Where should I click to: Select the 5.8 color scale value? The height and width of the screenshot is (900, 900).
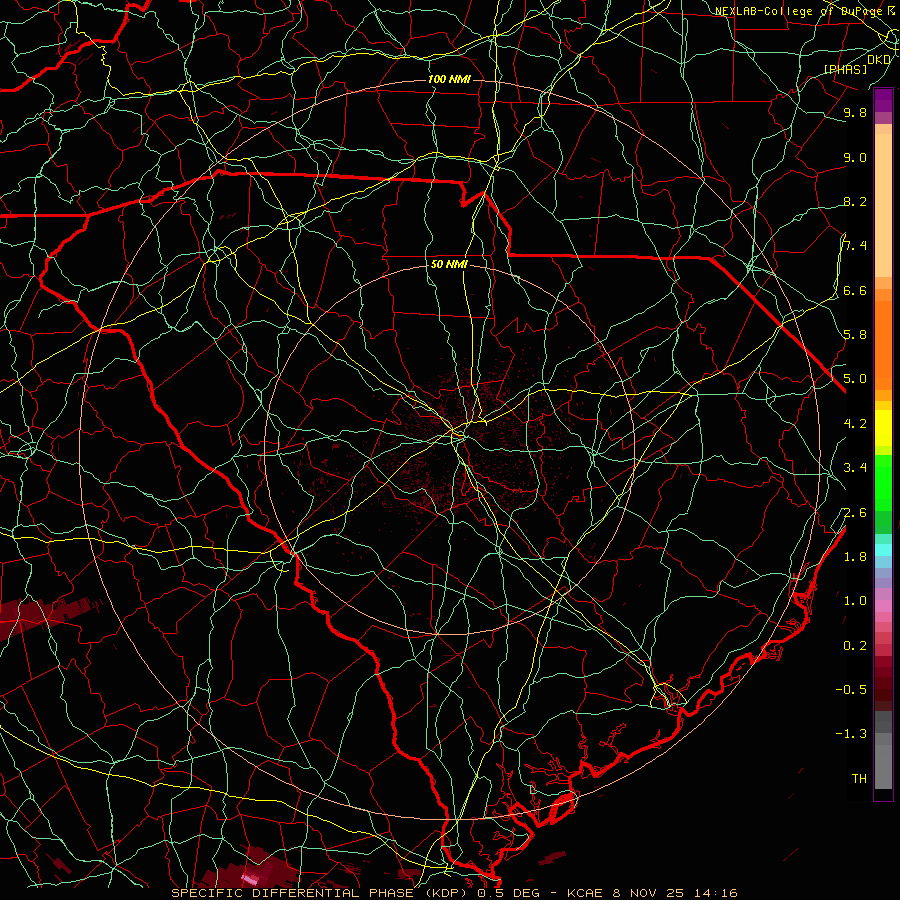[855, 335]
